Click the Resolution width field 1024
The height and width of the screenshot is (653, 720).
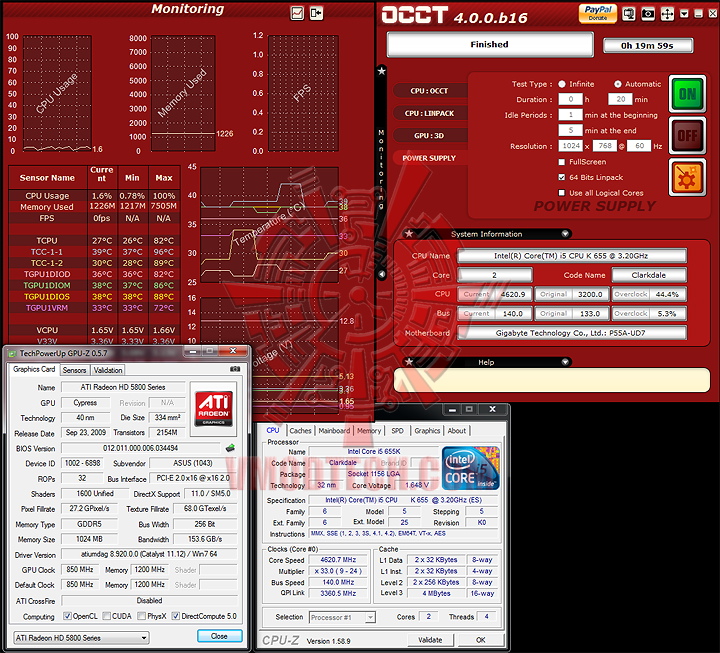pyautogui.click(x=571, y=146)
